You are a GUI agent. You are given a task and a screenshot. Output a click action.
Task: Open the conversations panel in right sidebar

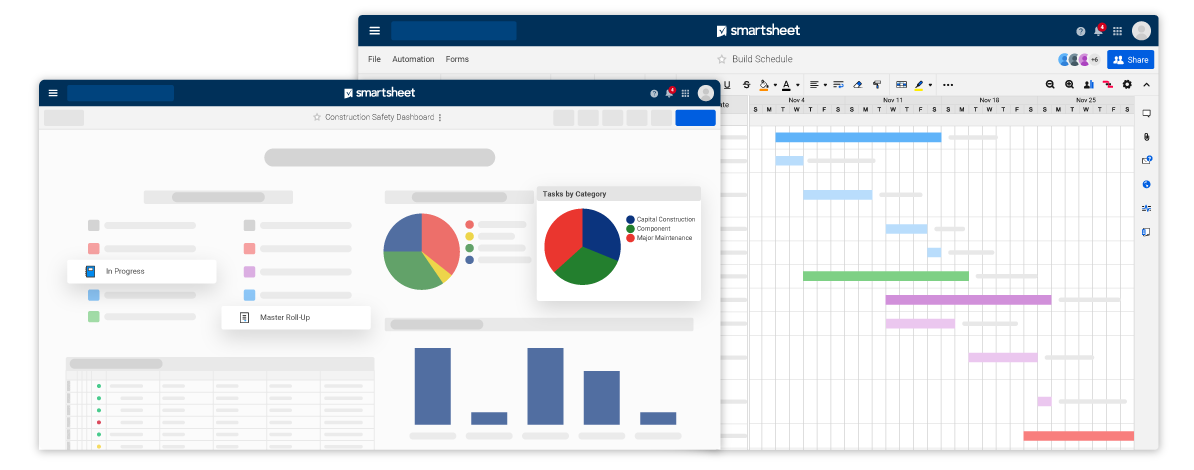(1146, 113)
